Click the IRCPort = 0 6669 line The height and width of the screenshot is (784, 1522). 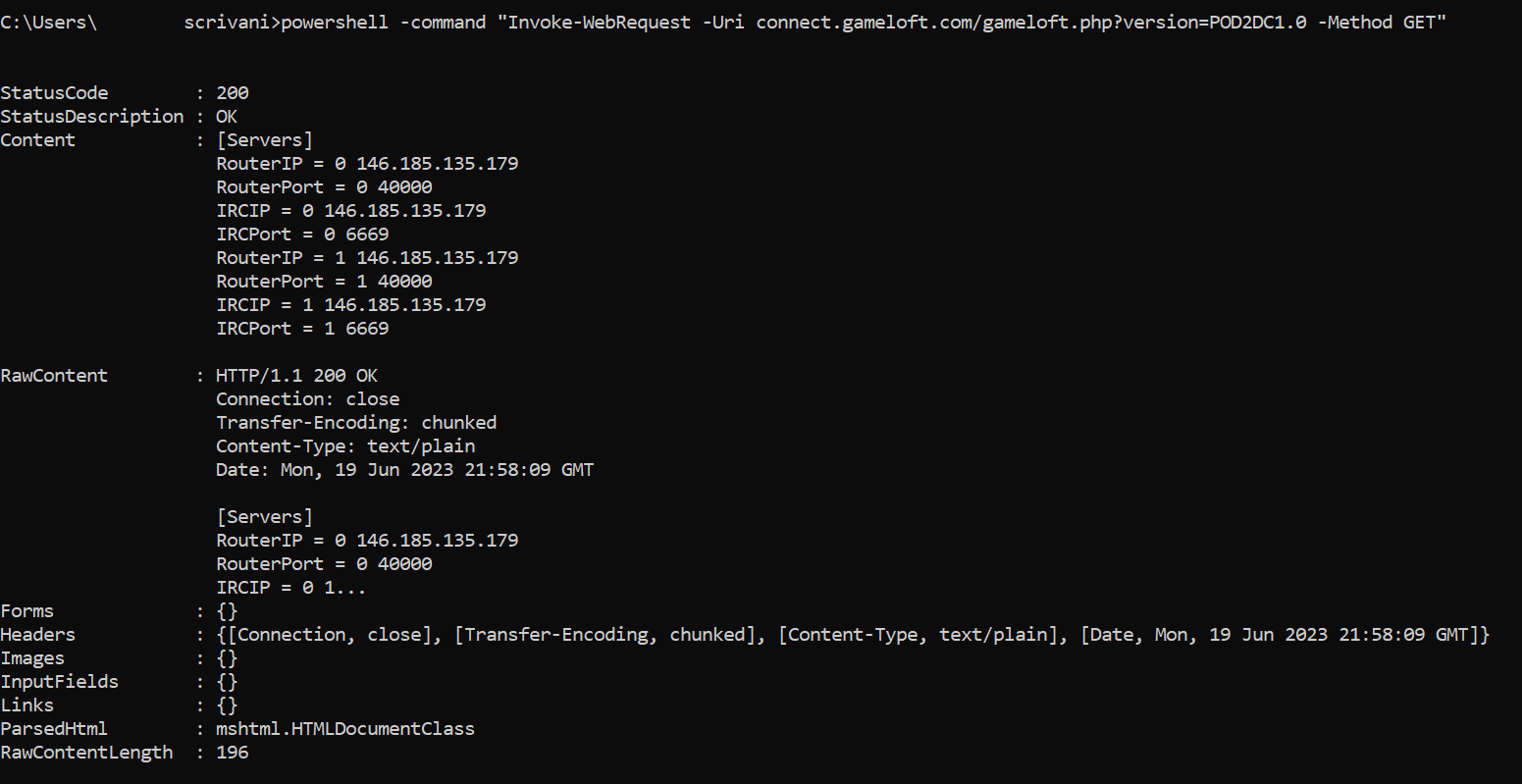coord(302,235)
